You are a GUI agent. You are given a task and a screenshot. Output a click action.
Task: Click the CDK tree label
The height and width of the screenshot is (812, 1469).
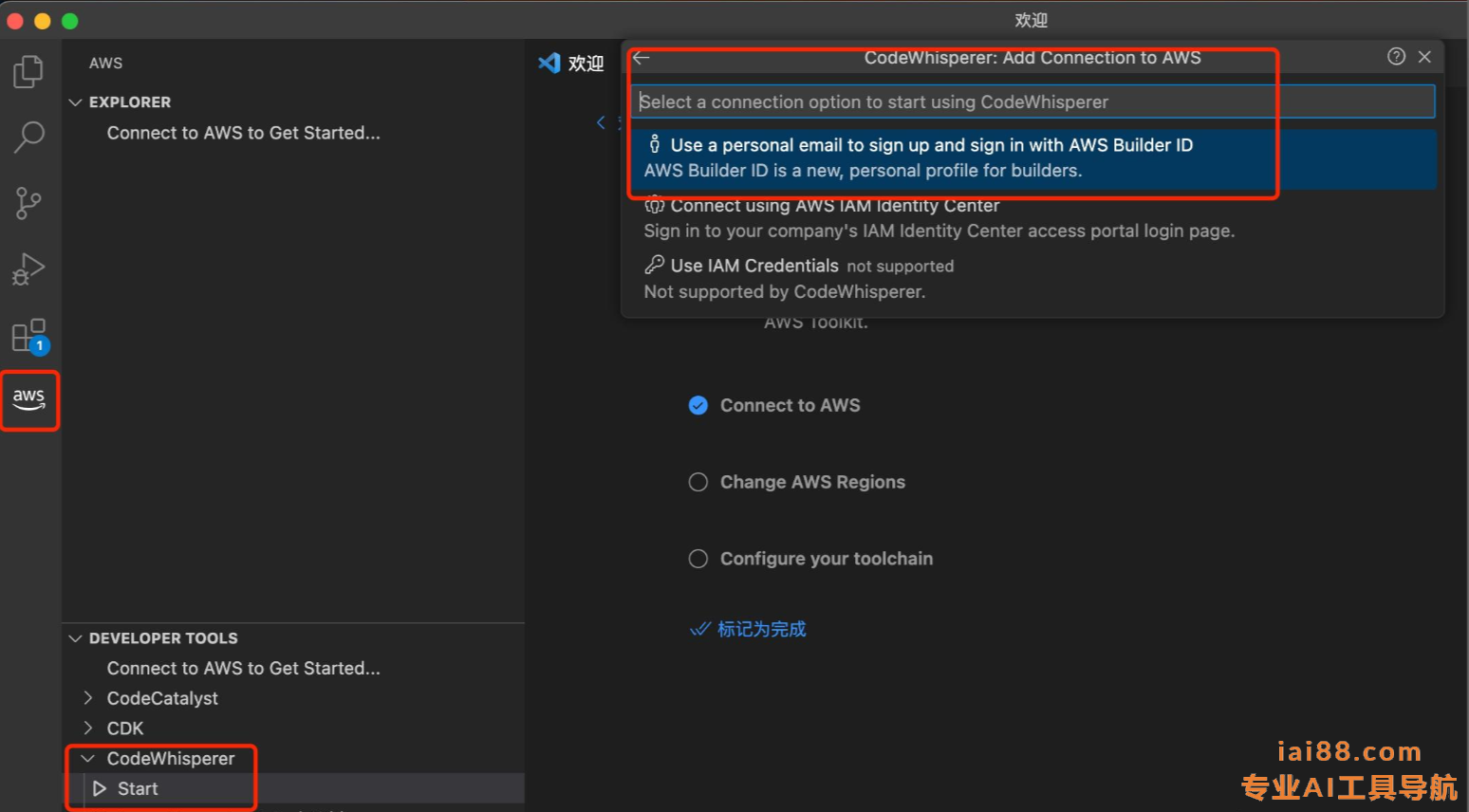click(x=125, y=729)
